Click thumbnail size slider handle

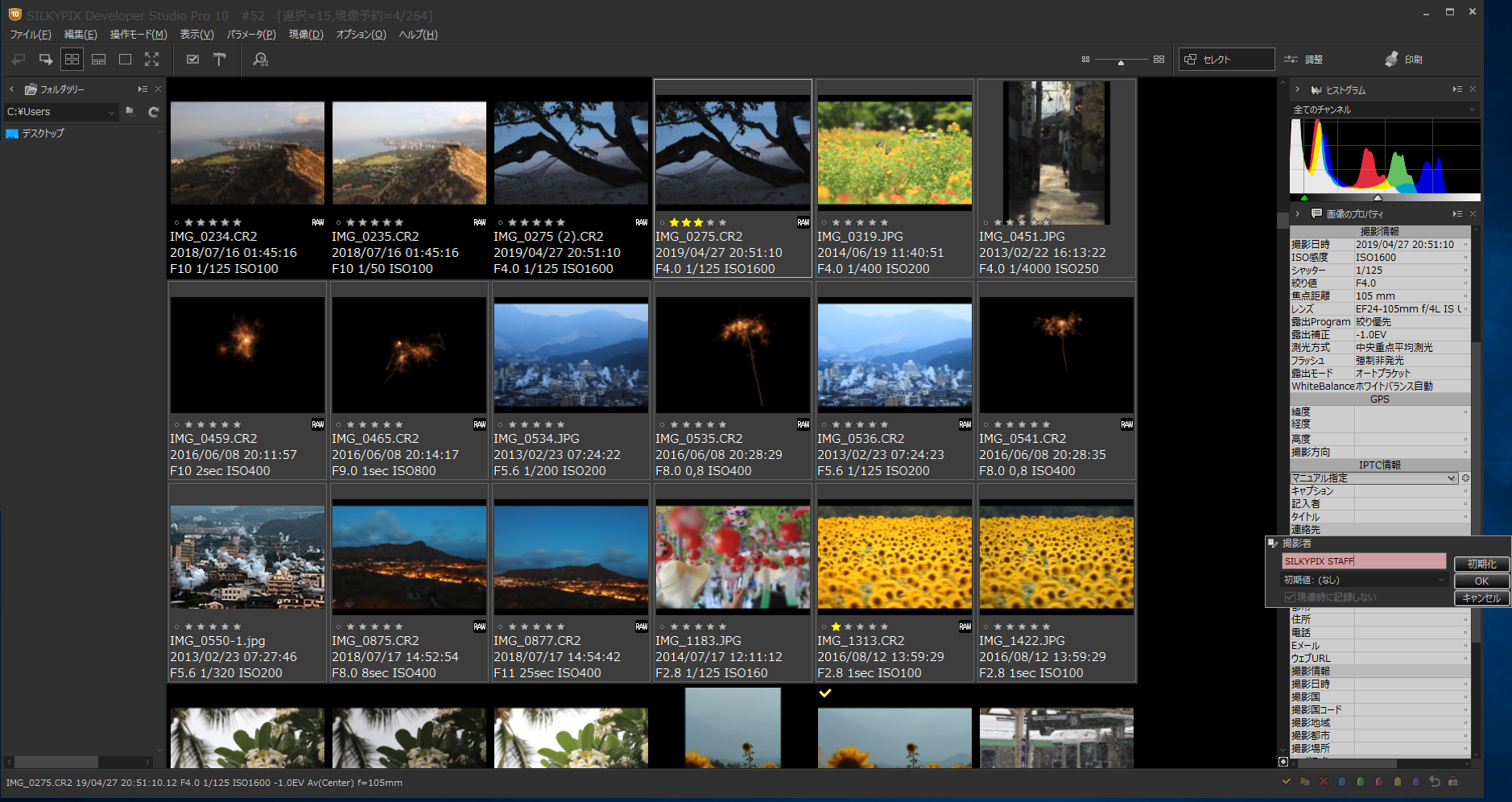[1121, 62]
